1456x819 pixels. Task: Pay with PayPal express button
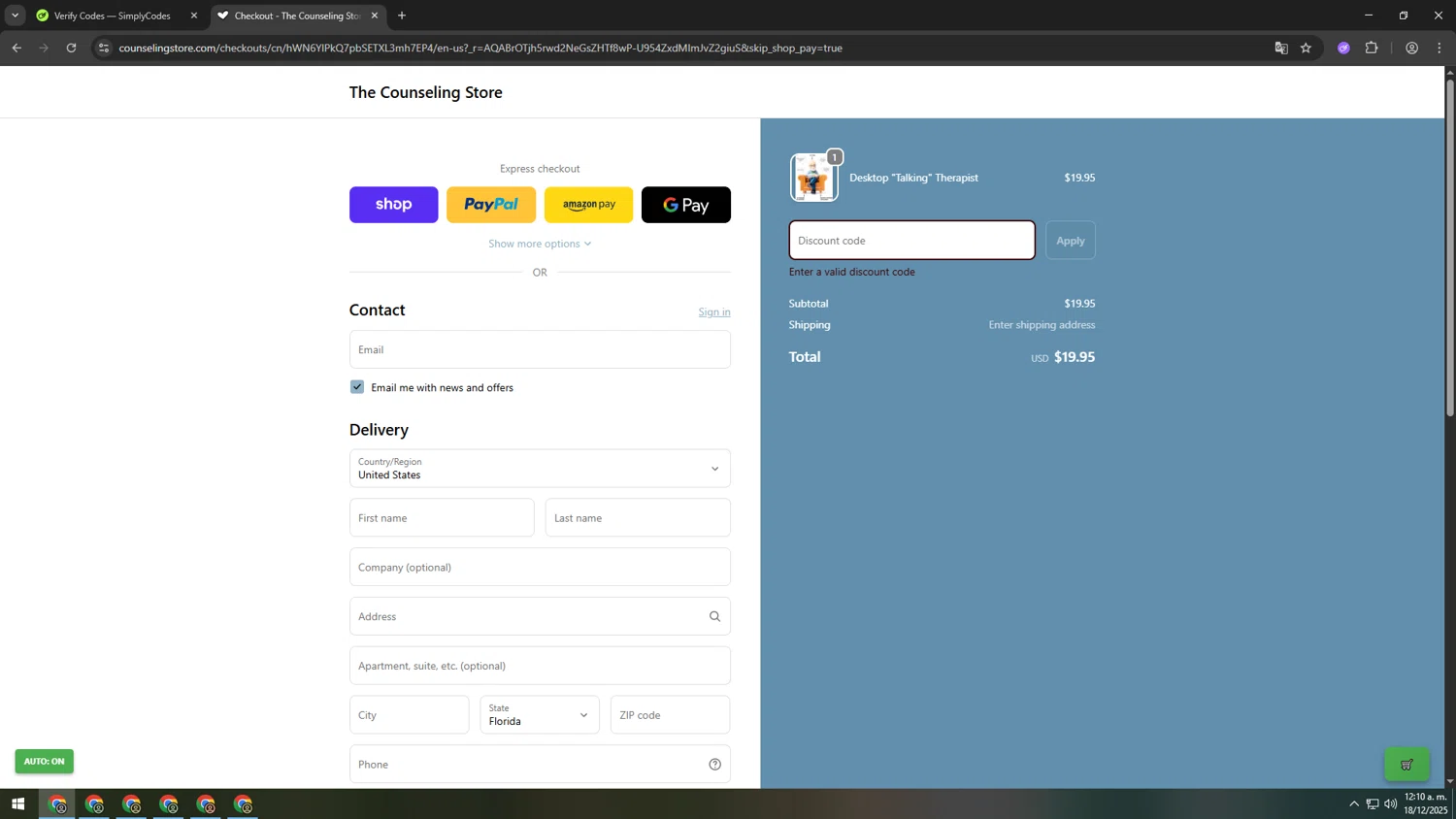coord(491,205)
